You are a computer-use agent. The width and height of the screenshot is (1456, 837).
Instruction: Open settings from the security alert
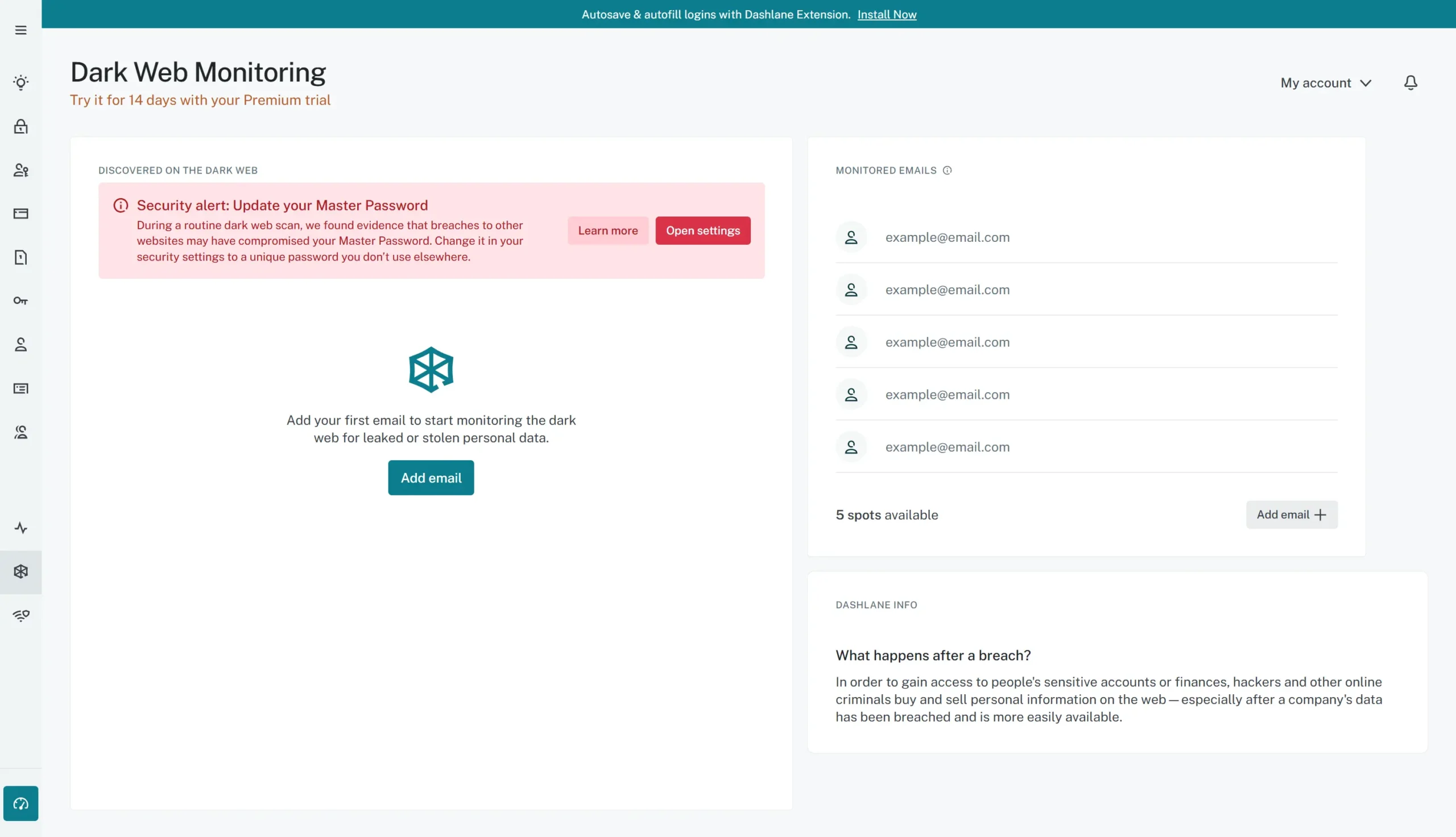tap(703, 230)
